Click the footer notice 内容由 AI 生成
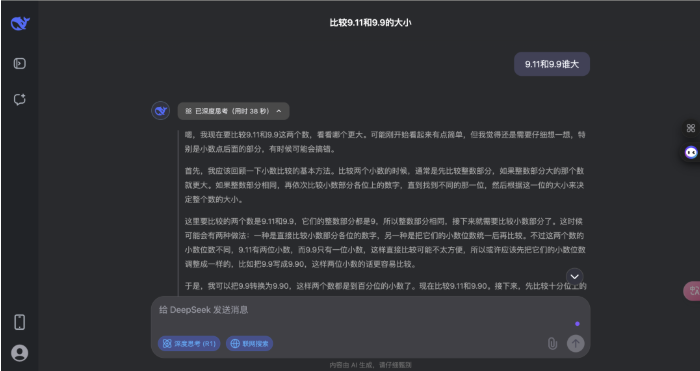This screenshot has width=700, height=371. (371, 365)
